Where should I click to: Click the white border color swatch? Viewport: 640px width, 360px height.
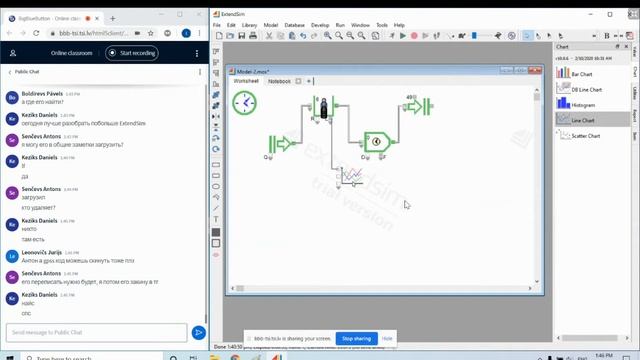tap(216, 243)
